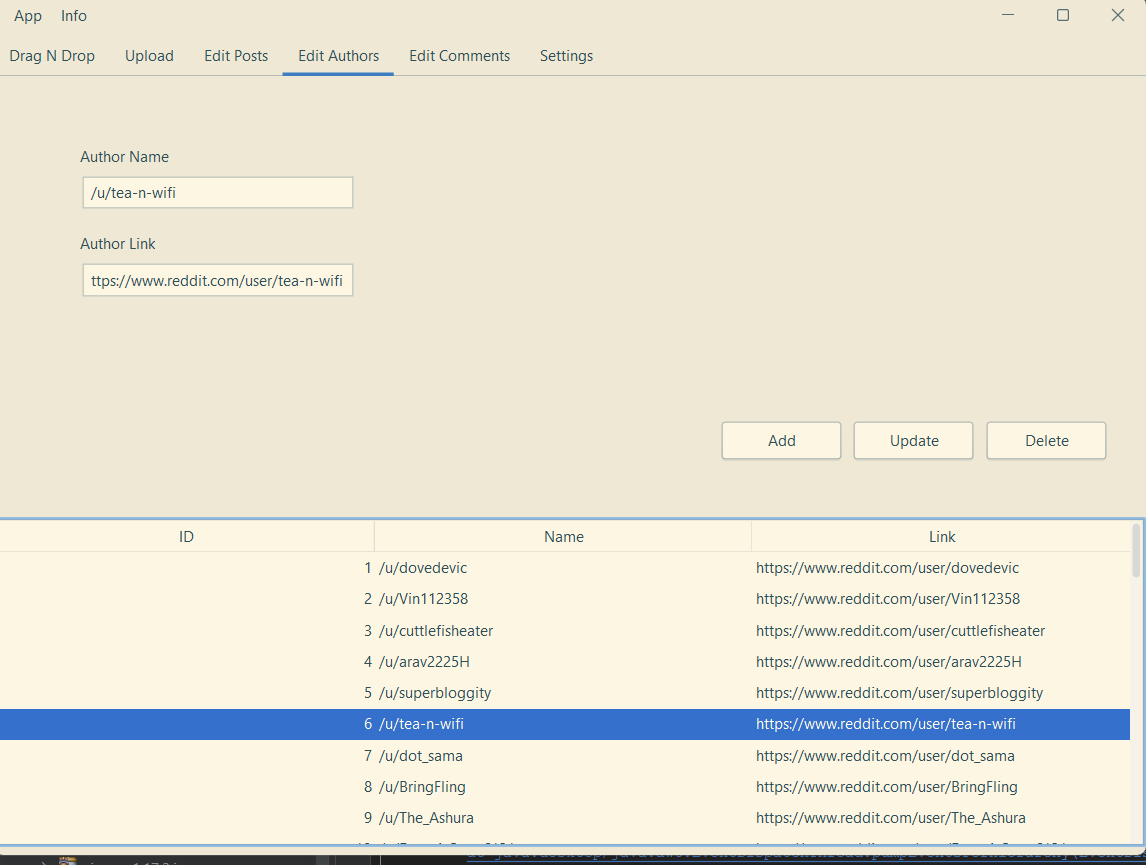
Task: Select the Edit Authors tab
Action: [x=338, y=56]
